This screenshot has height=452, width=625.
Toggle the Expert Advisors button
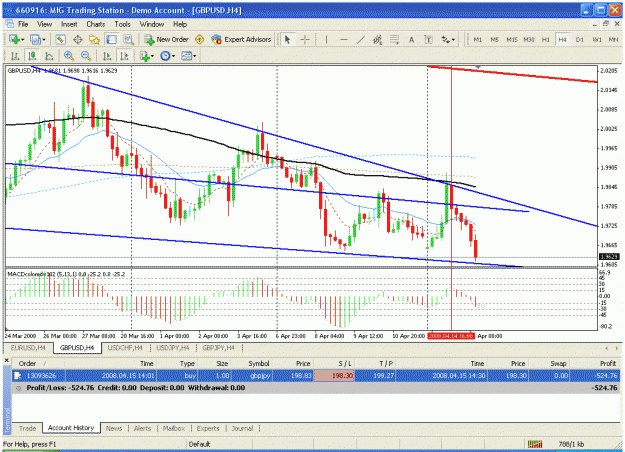point(241,39)
